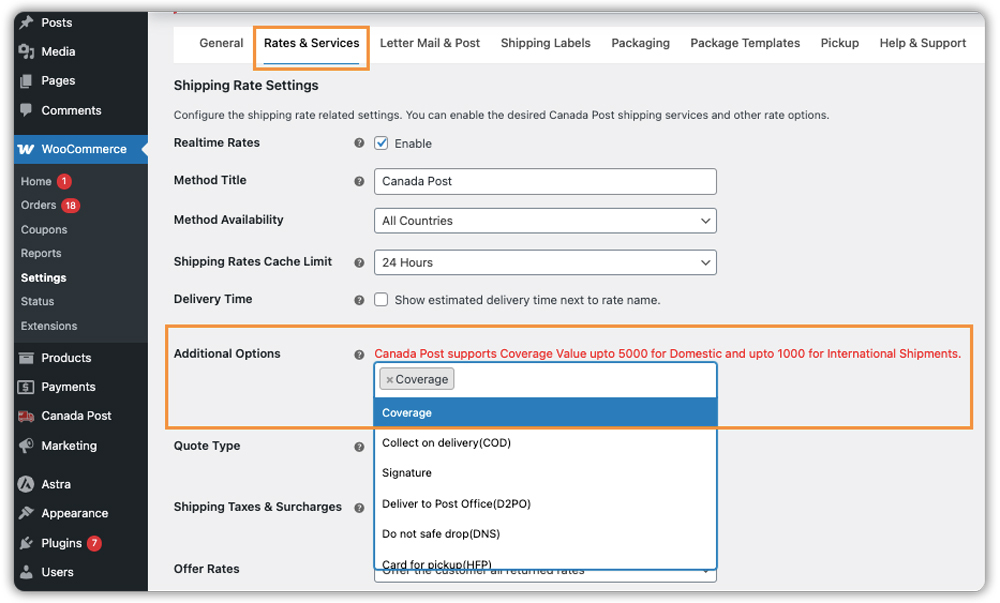
Task: Open the Astra theme menu
Action: (x=55, y=483)
